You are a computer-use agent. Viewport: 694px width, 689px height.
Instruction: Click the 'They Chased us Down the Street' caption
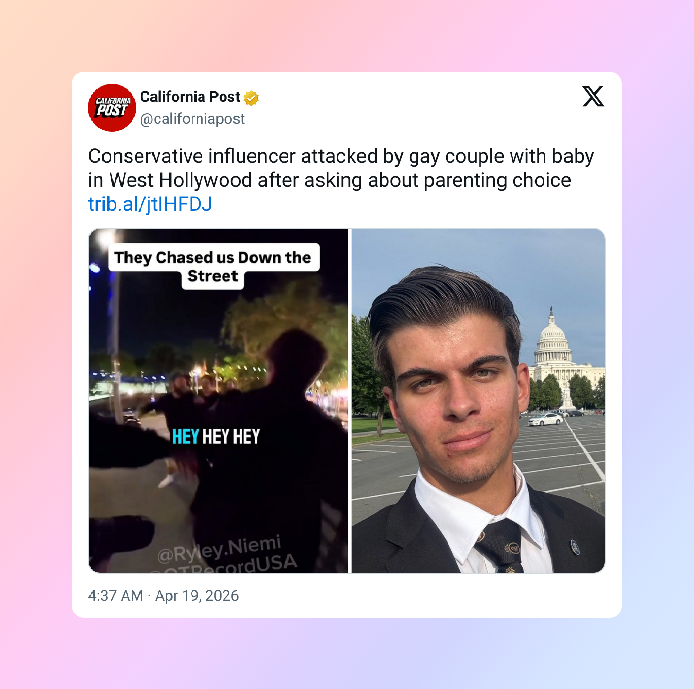point(213,266)
